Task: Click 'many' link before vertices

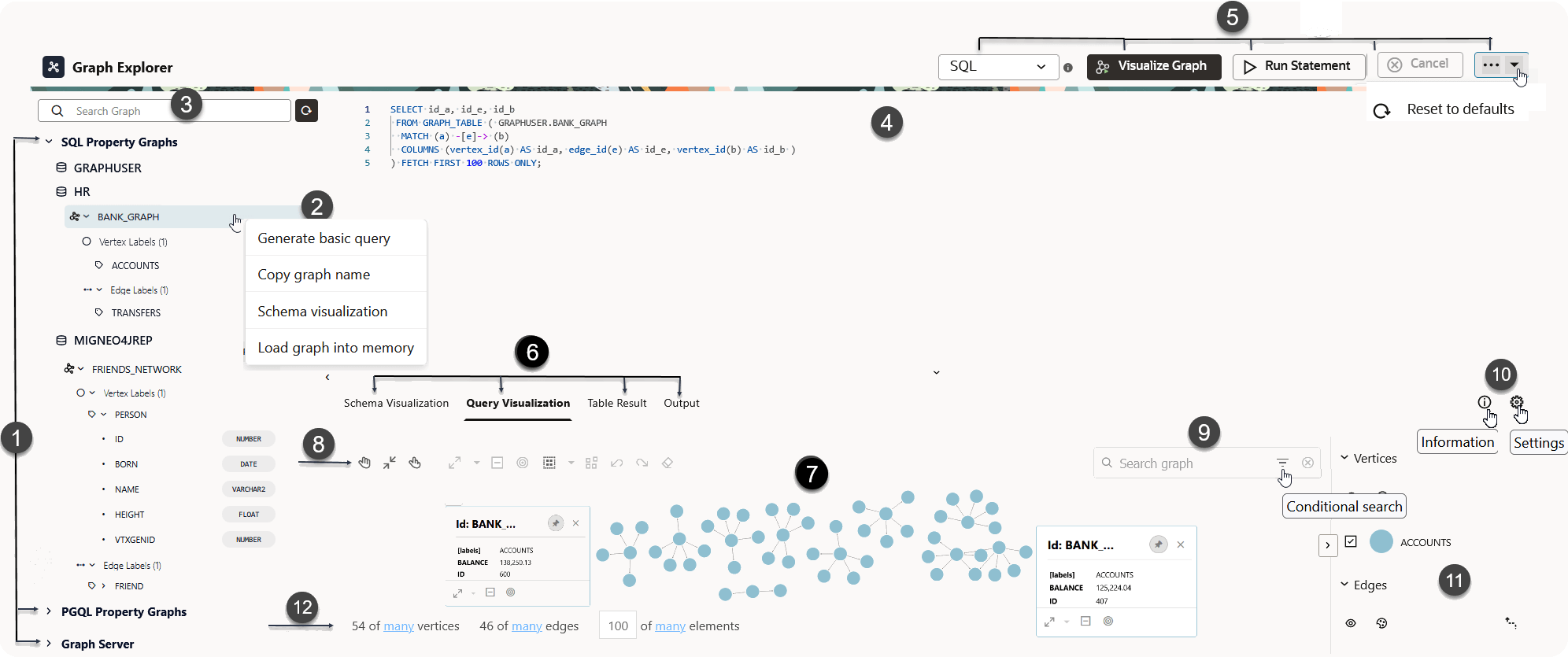Action: [x=399, y=626]
